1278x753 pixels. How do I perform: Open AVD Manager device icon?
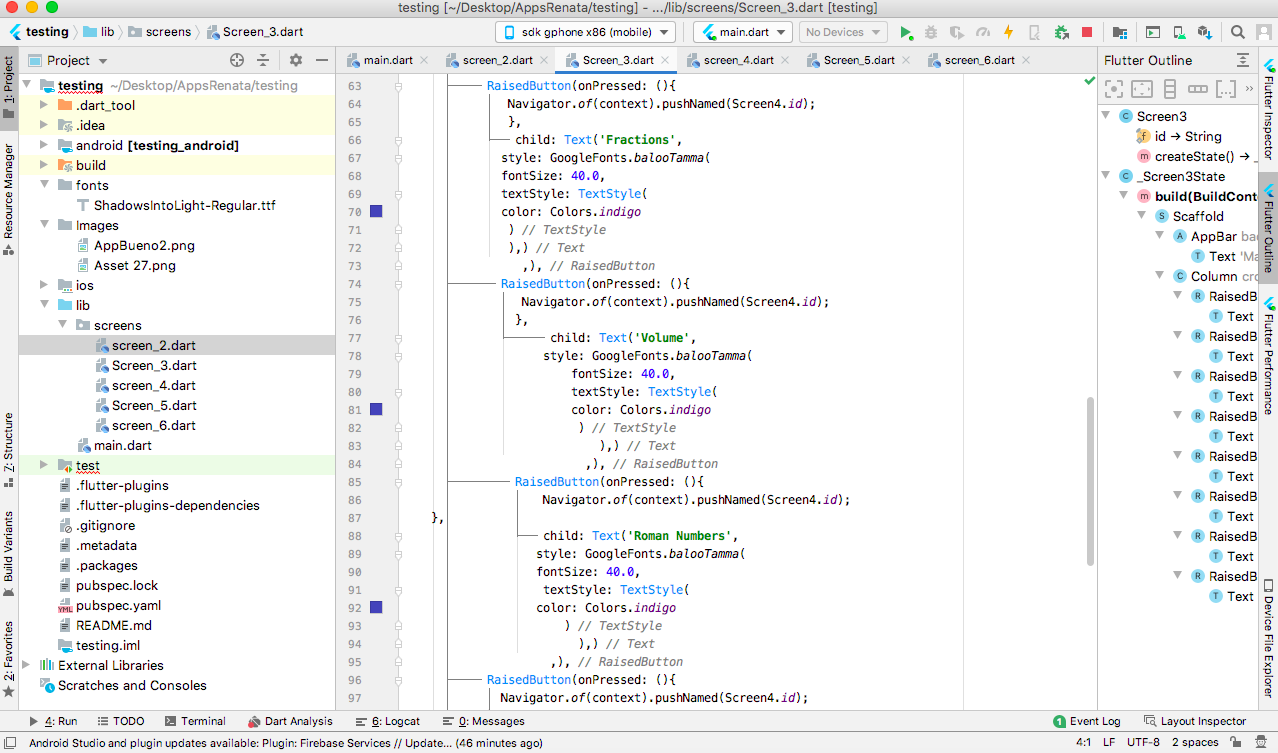[x=1179, y=32]
